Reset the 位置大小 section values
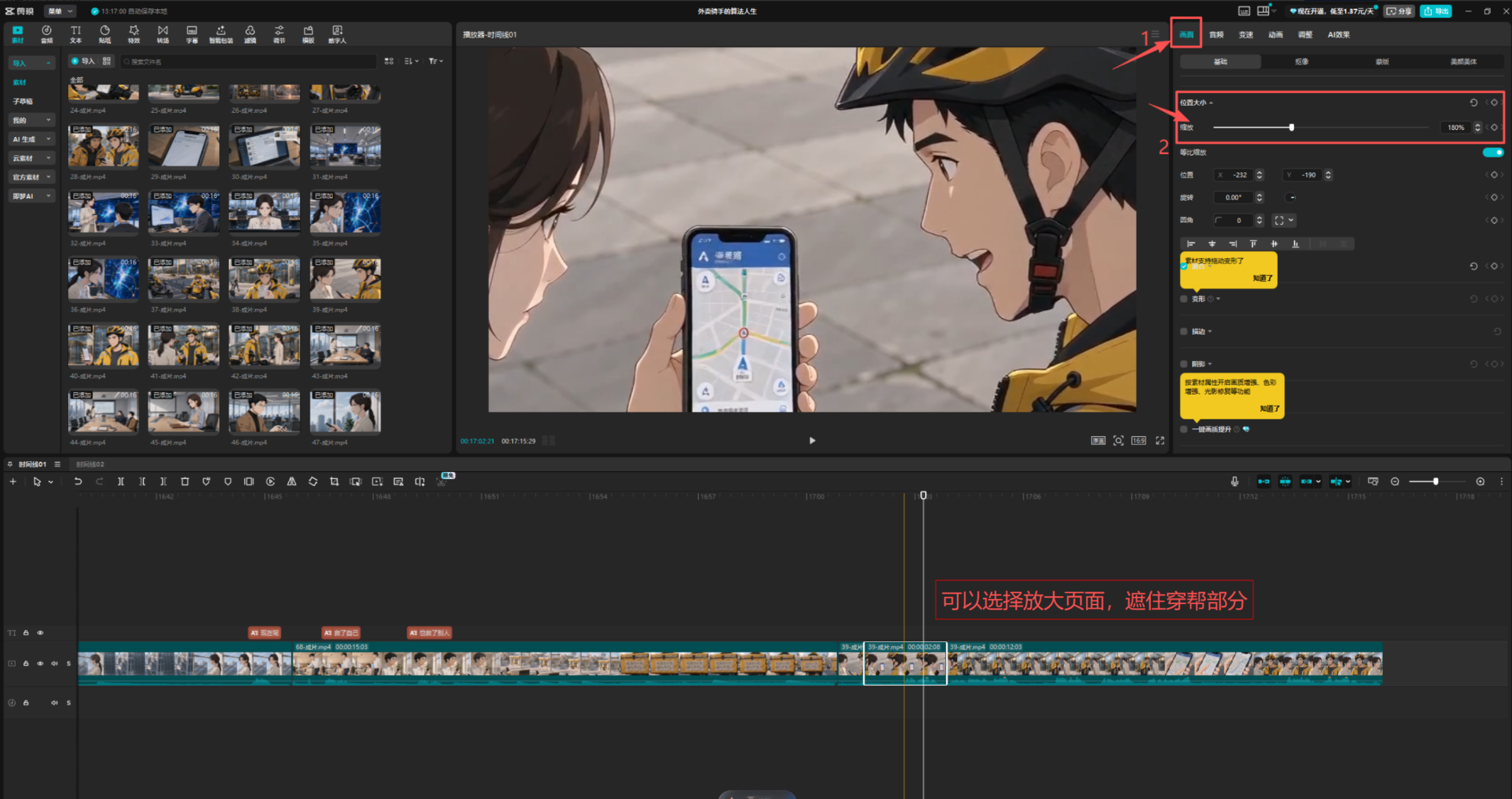Viewport: 1512px width, 799px height. (1474, 102)
